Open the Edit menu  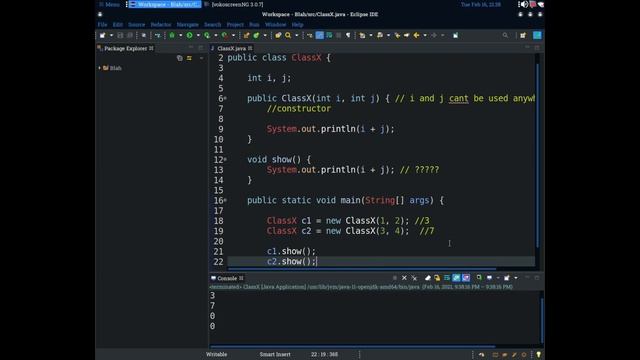(118, 24)
